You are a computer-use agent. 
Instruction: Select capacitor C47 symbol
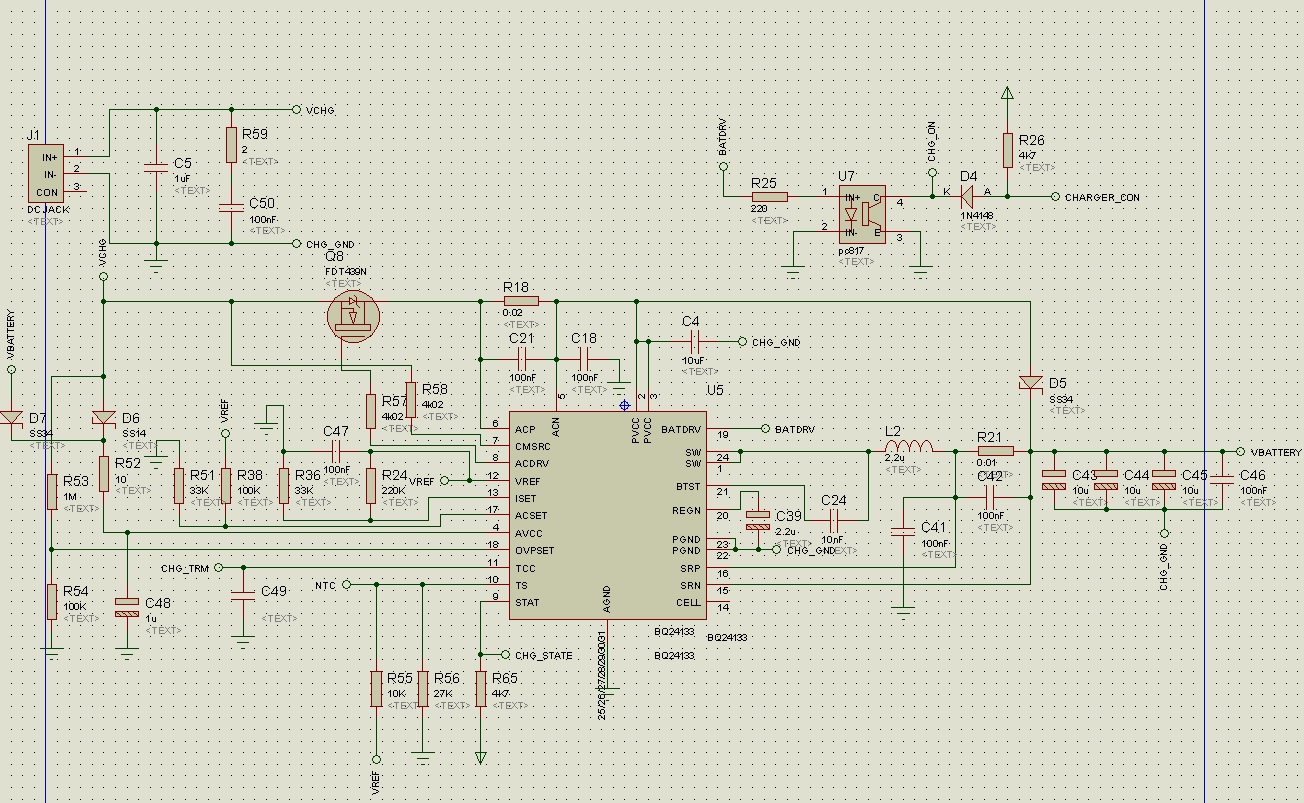[336, 451]
